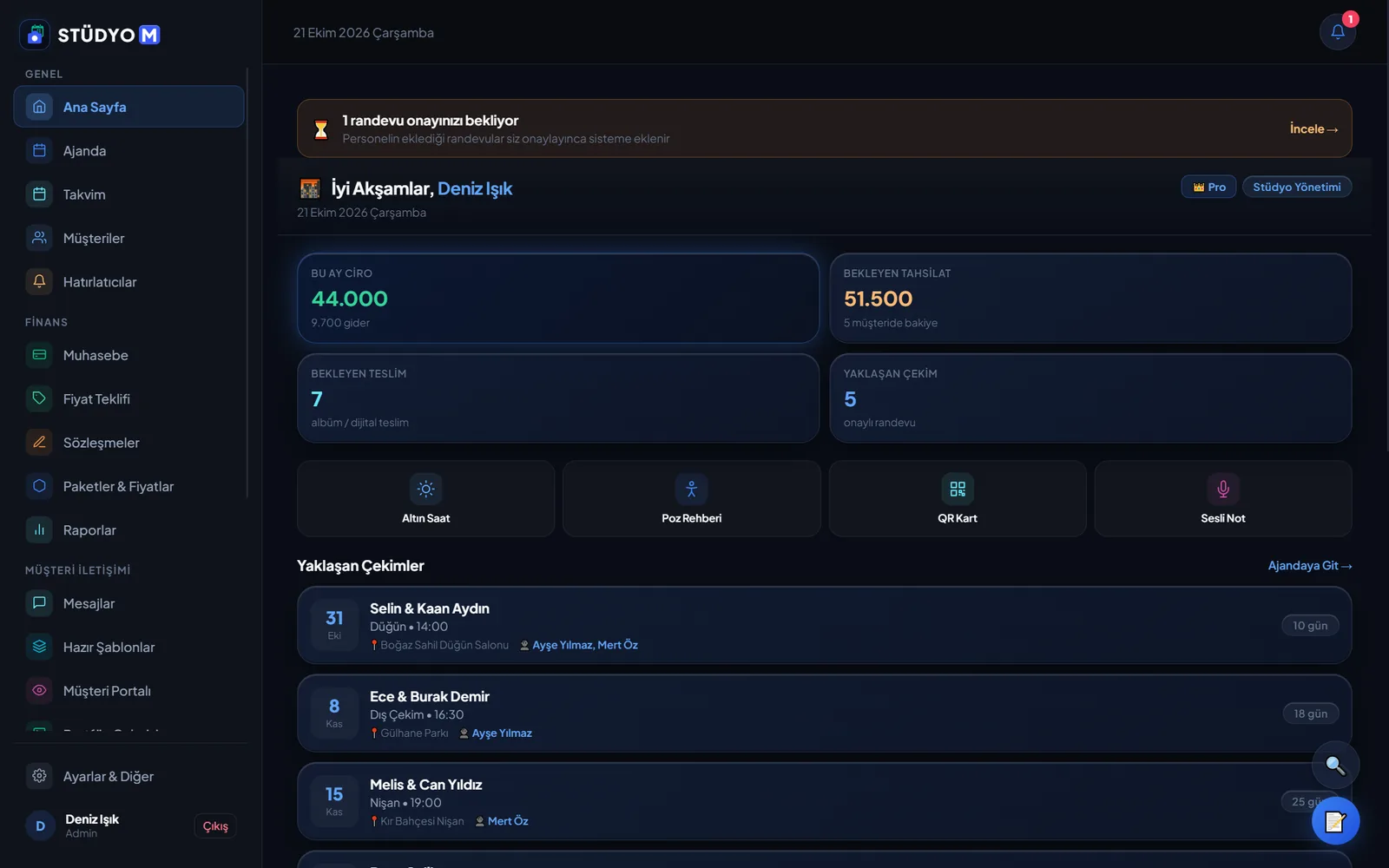Open the Selin & Kaan Aydın appointment
Viewport: 1389px width, 868px height.
coord(824,625)
